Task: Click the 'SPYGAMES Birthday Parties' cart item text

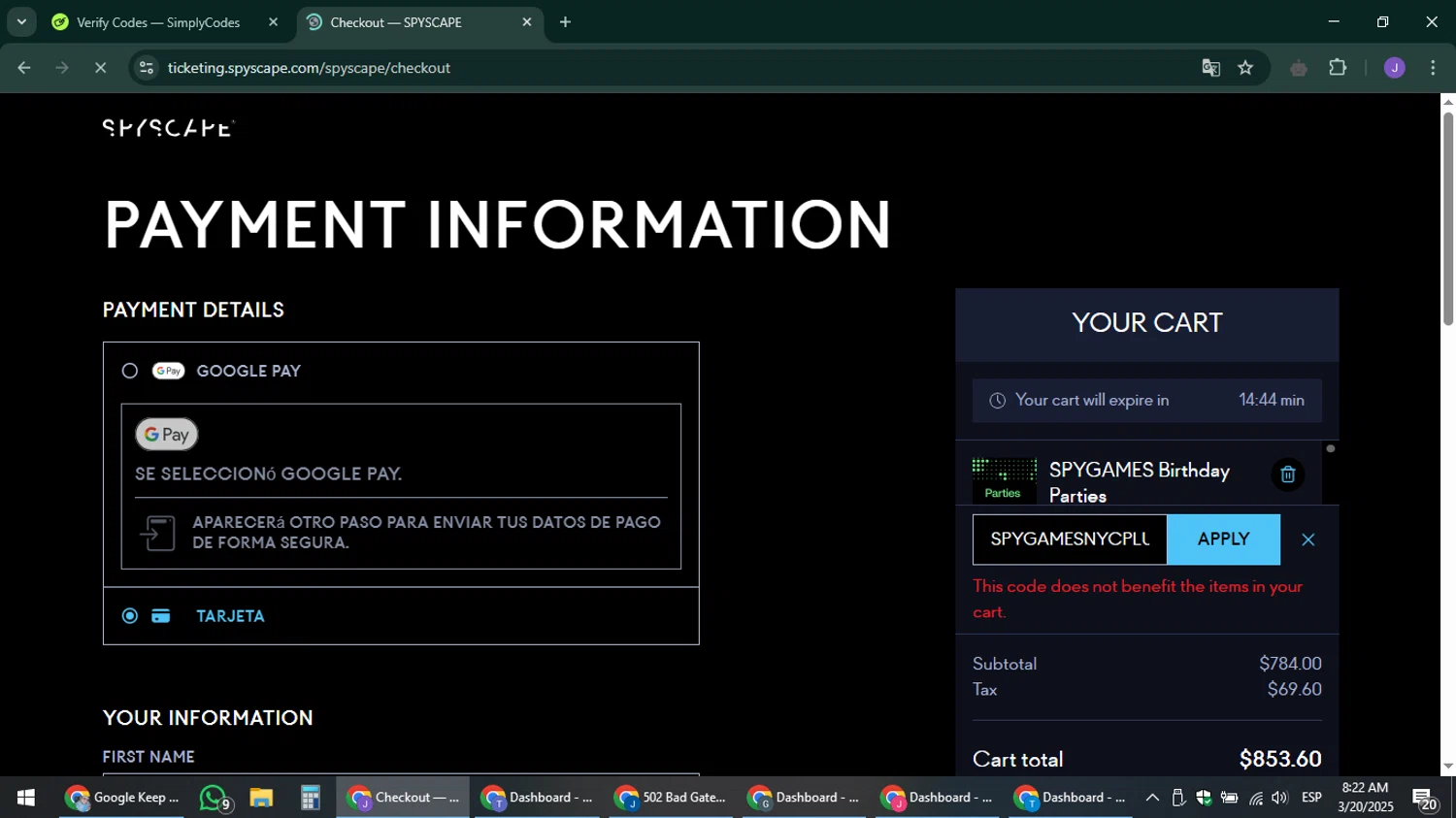Action: 1140,482
